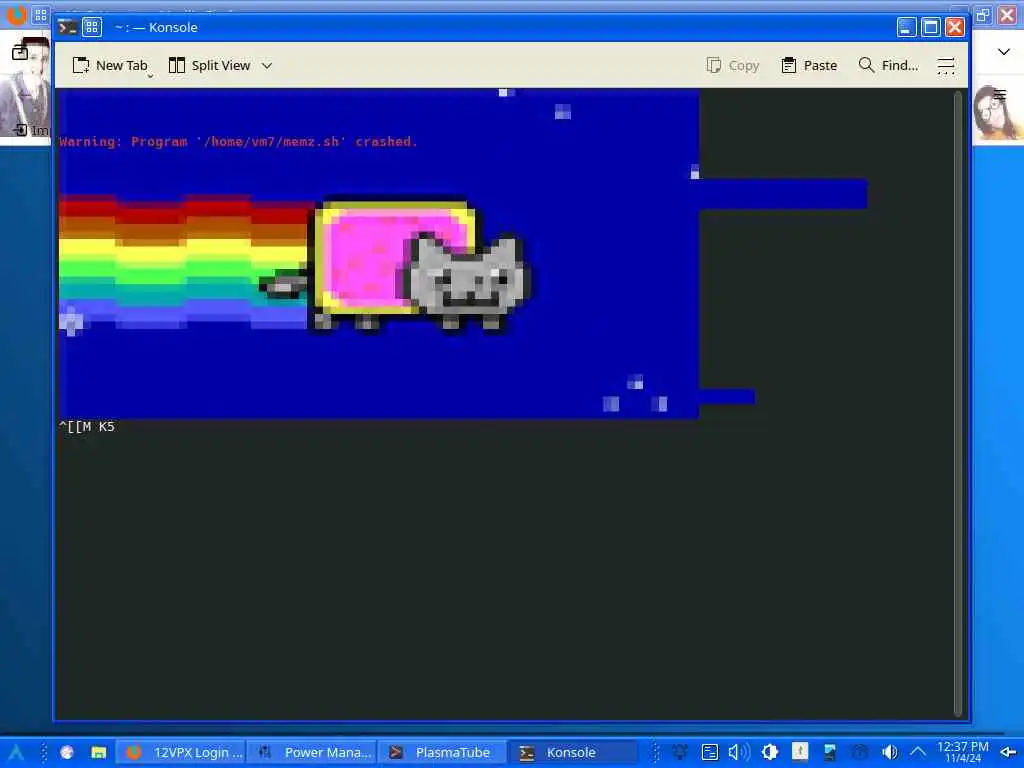The height and width of the screenshot is (768, 1024).
Task: Click show desktop arrow at taskbar end
Action: pos(1008,753)
